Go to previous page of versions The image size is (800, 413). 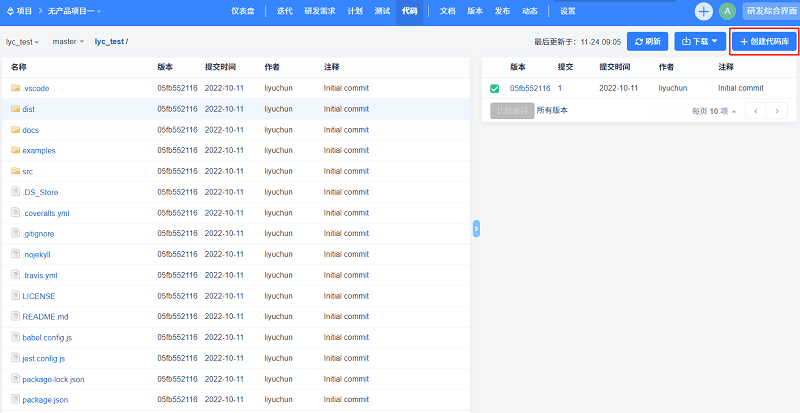point(755,110)
